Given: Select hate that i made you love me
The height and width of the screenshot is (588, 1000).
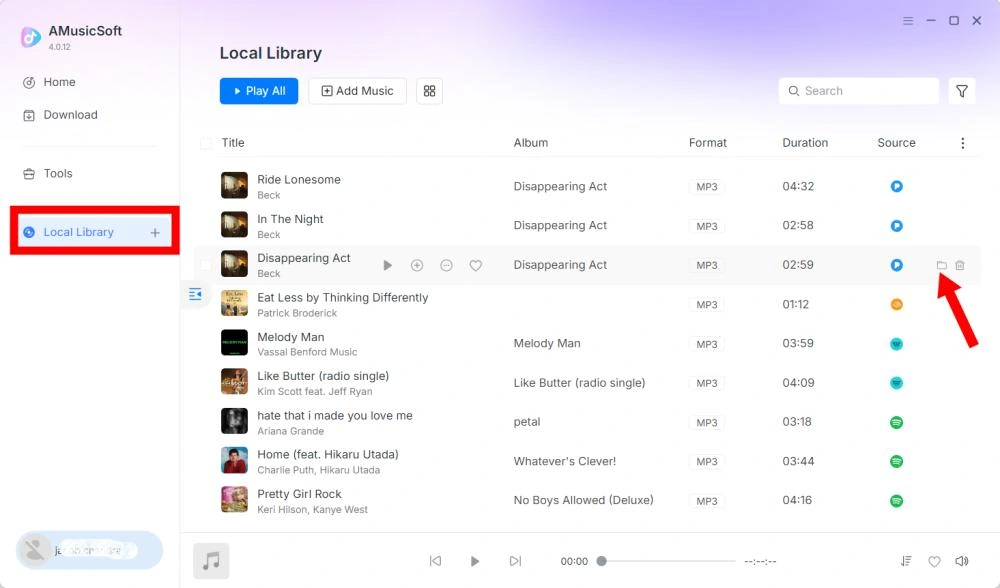Looking at the screenshot, I should pos(335,415).
